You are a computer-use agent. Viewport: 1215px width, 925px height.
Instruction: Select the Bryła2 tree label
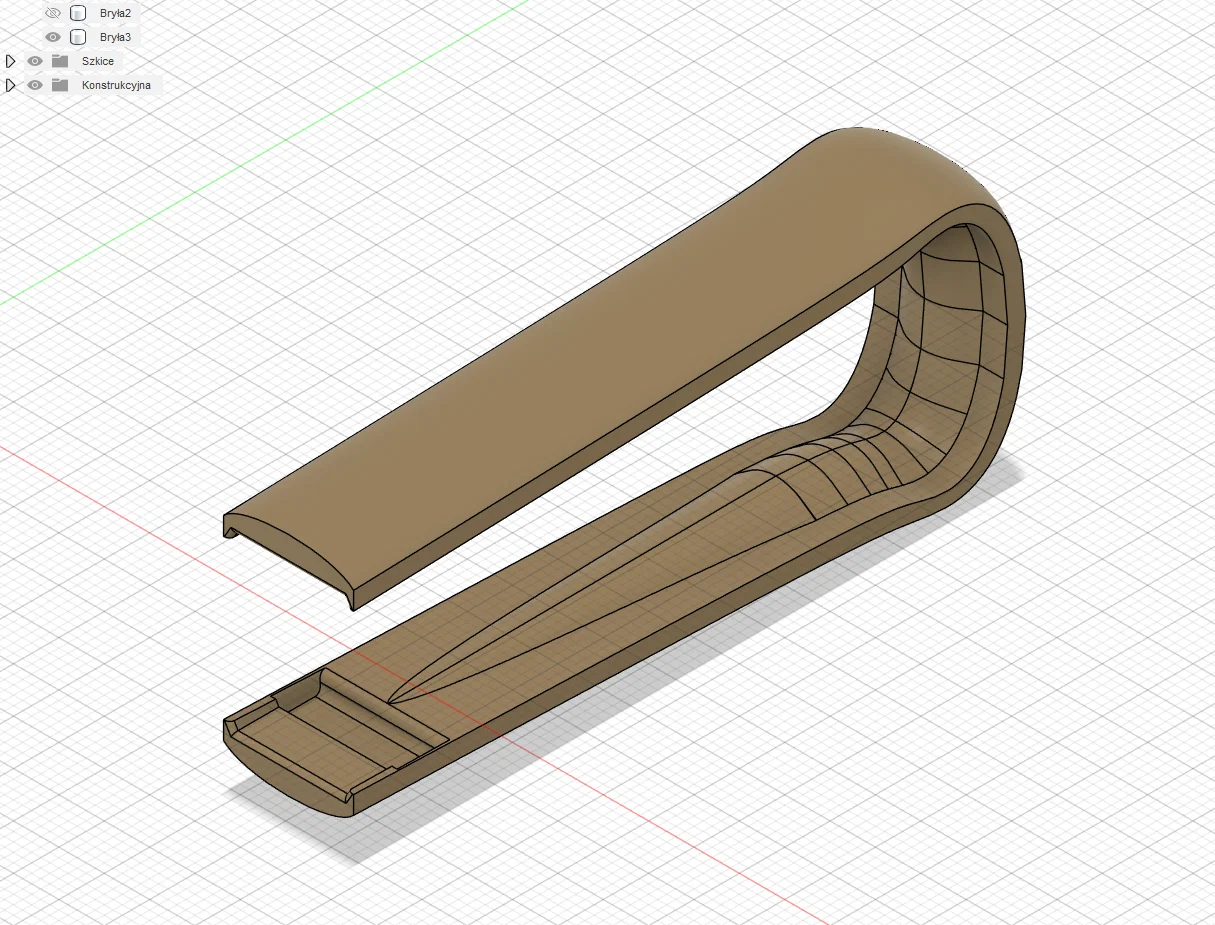point(115,13)
